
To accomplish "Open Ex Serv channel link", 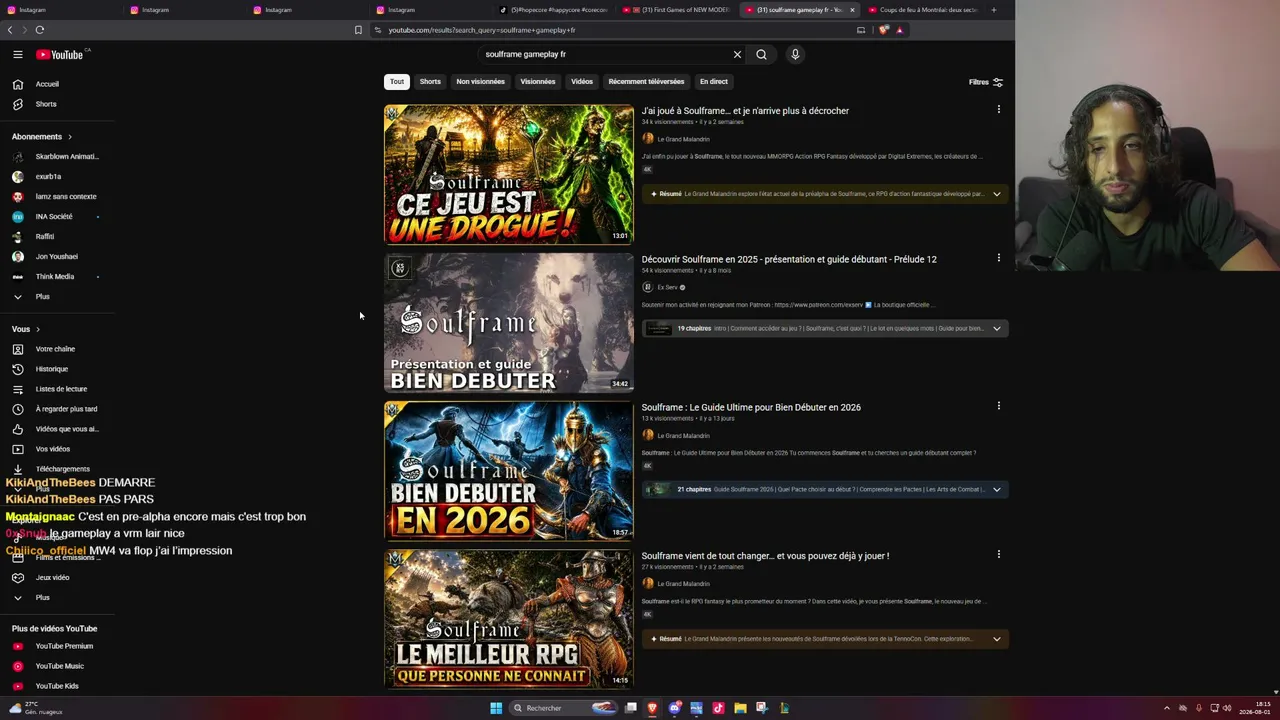I will tap(667, 287).
